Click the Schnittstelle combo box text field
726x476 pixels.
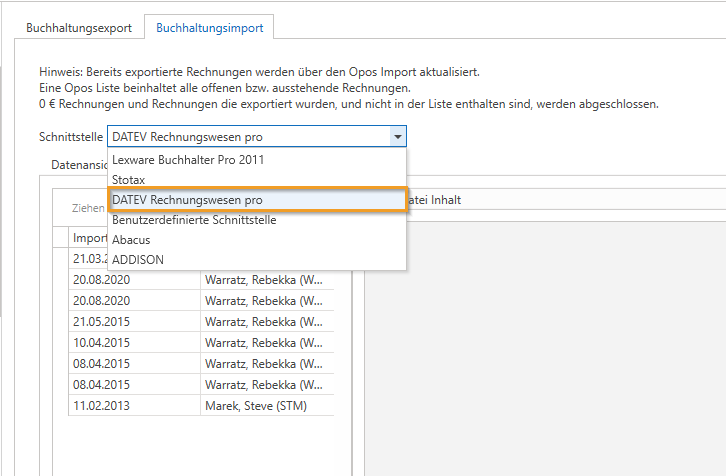coord(248,137)
